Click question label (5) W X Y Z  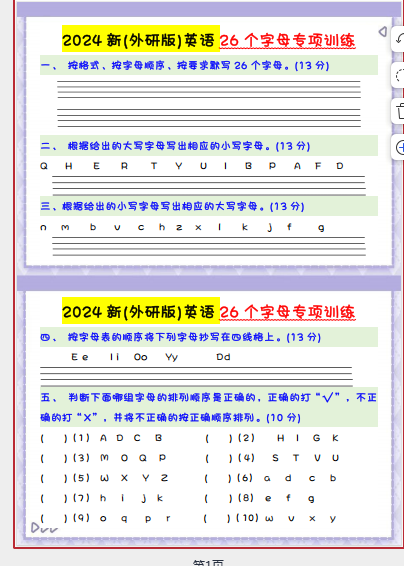(x=81, y=478)
